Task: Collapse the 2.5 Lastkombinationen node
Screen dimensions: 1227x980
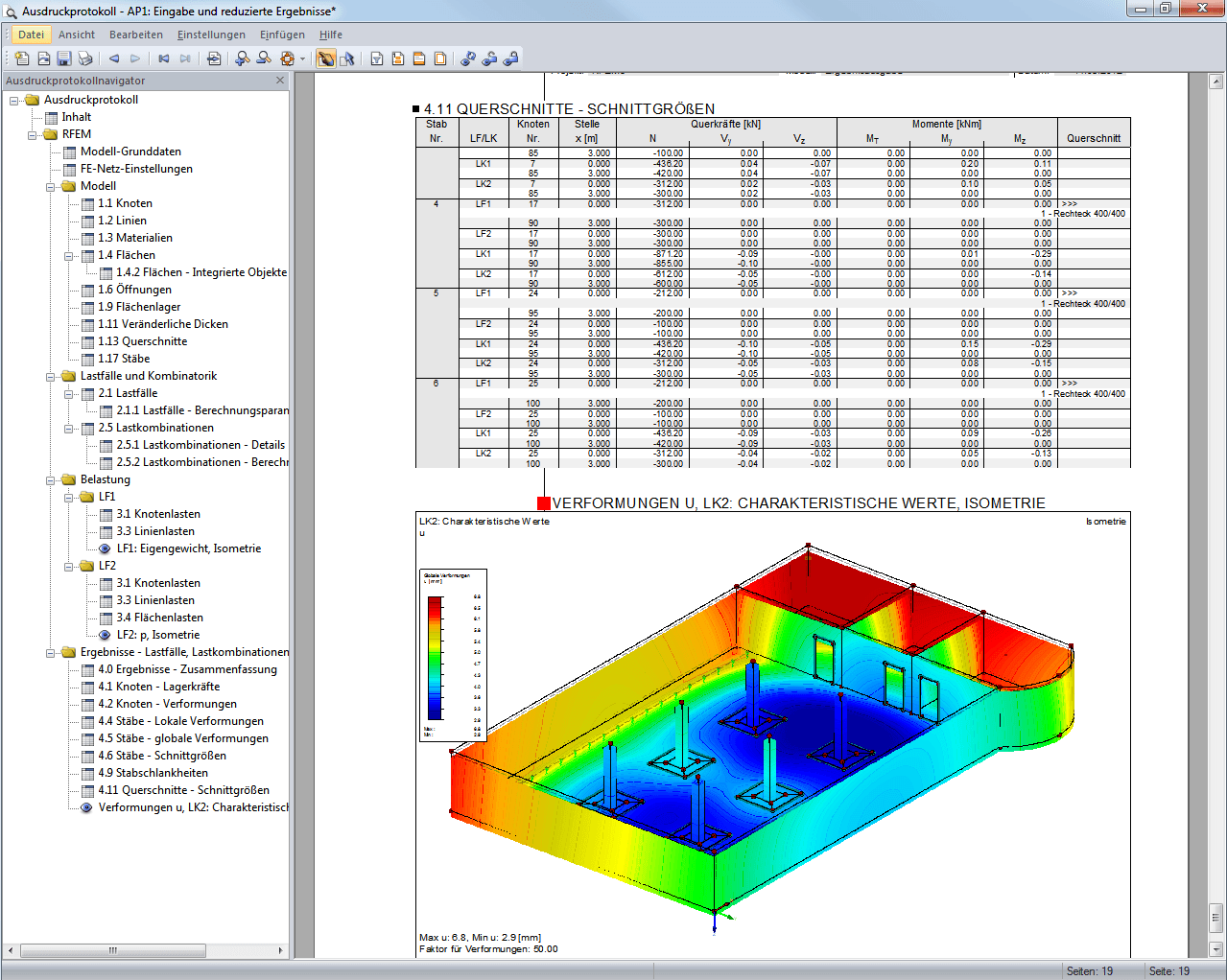Action: pos(69,428)
